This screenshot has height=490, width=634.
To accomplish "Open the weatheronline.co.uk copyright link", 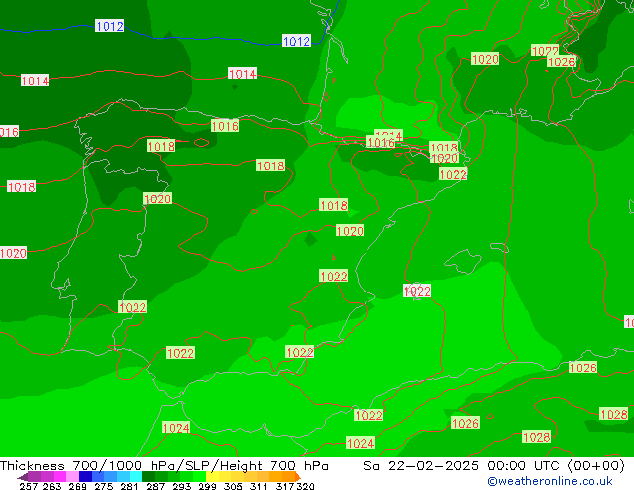I will click(x=550, y=481).
